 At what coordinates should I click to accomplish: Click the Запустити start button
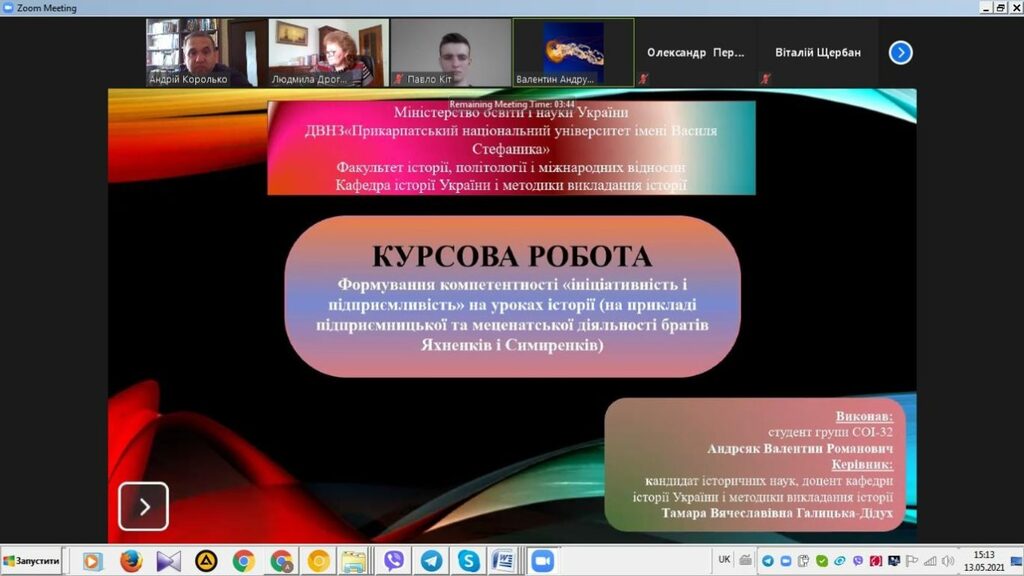(x=32, y=561)
